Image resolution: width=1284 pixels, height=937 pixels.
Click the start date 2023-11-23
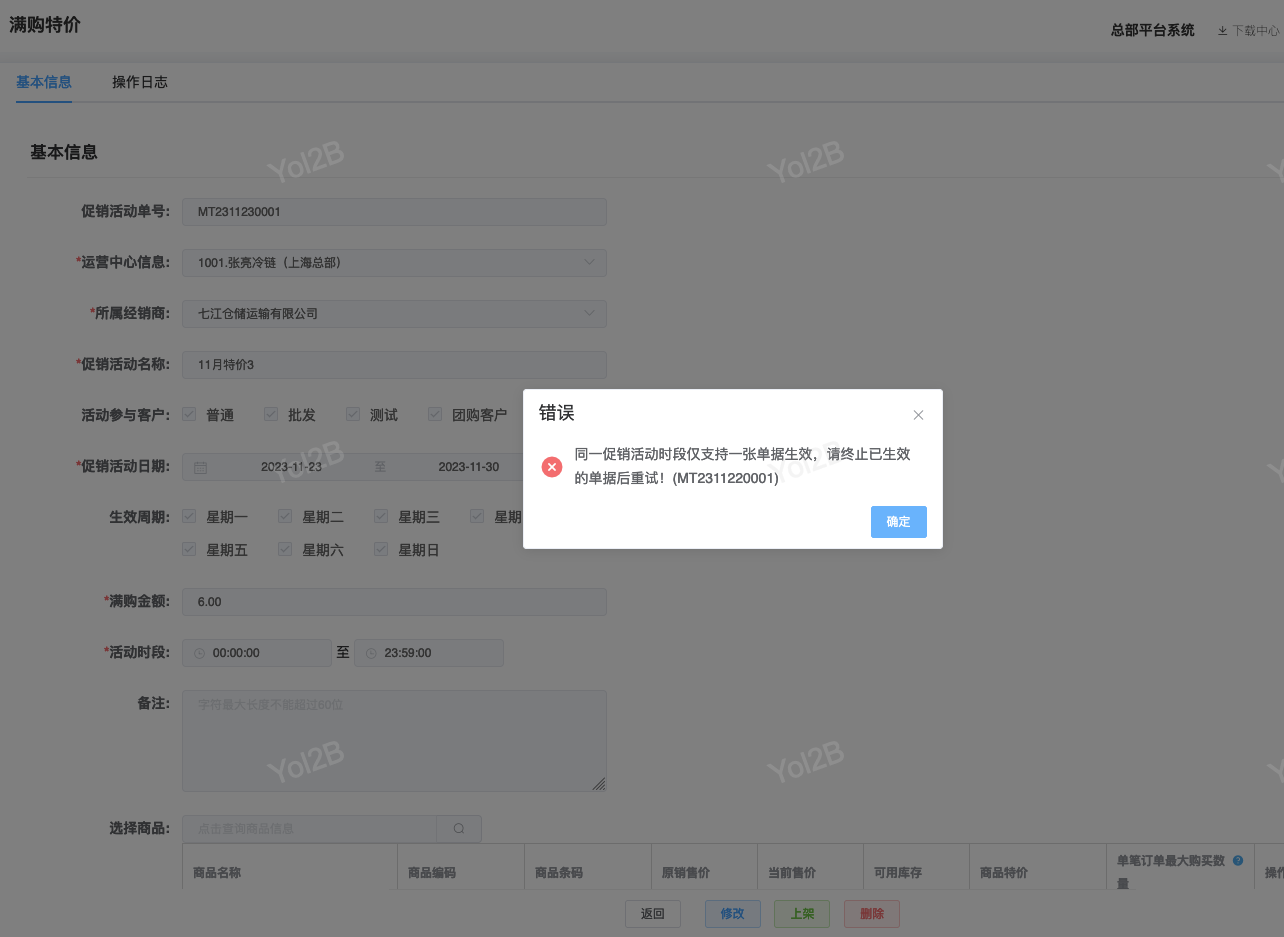[291, 467]
